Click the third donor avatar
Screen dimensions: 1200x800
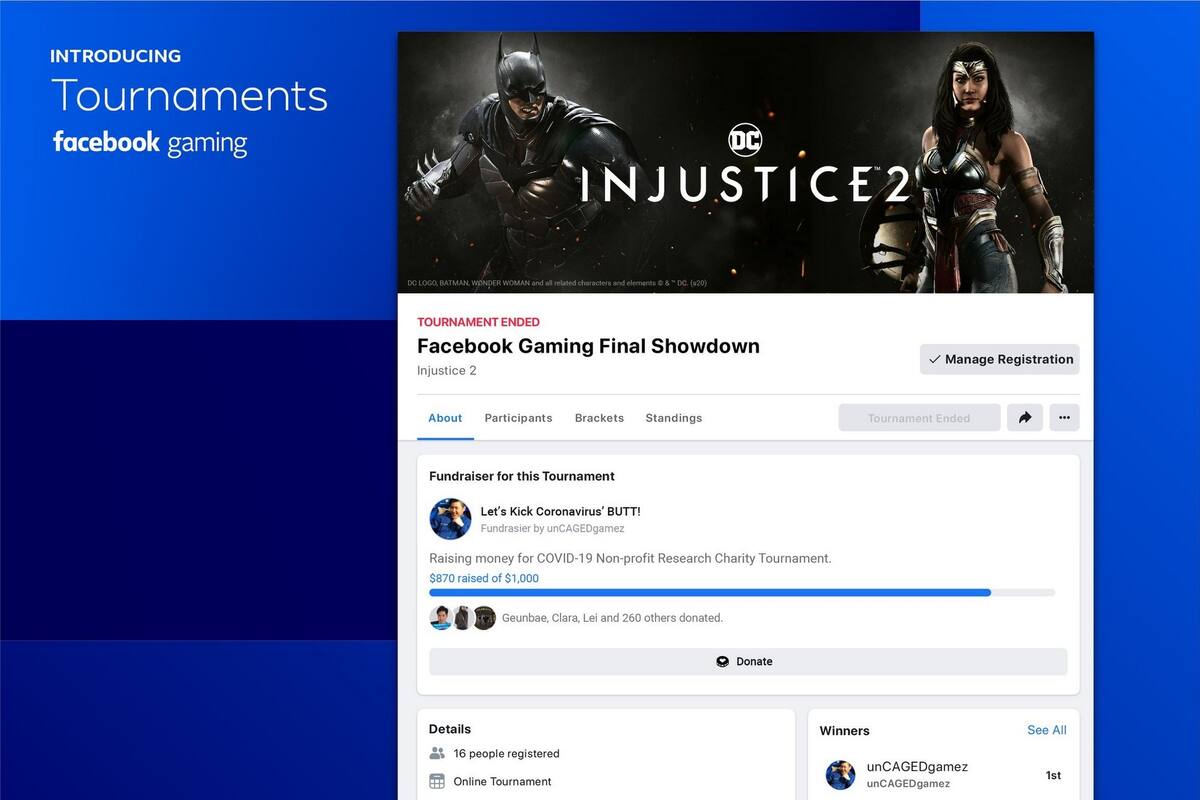tap(484, 618)
